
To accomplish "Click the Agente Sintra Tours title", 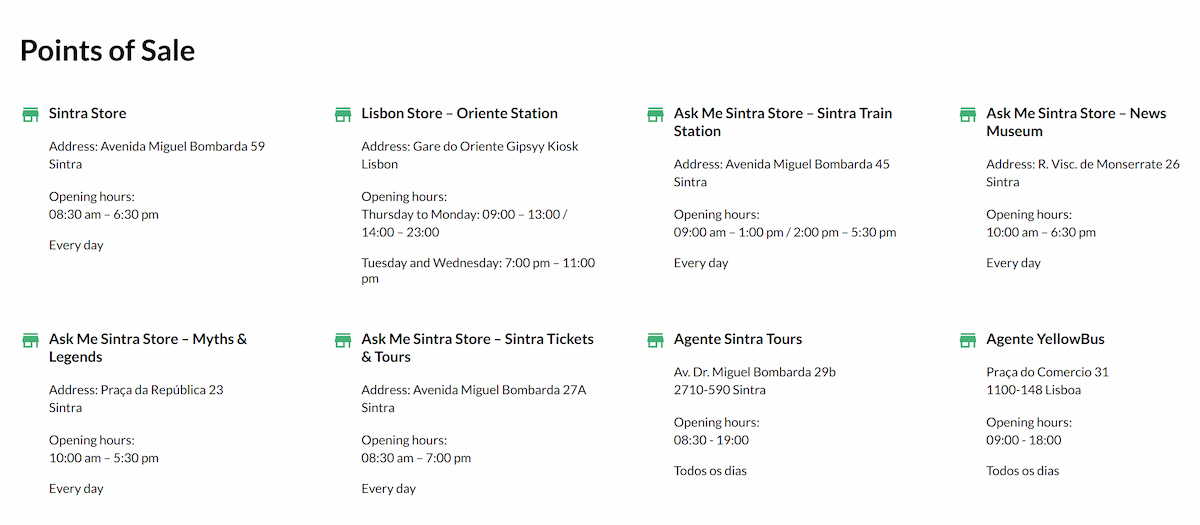I will point(738,340).
